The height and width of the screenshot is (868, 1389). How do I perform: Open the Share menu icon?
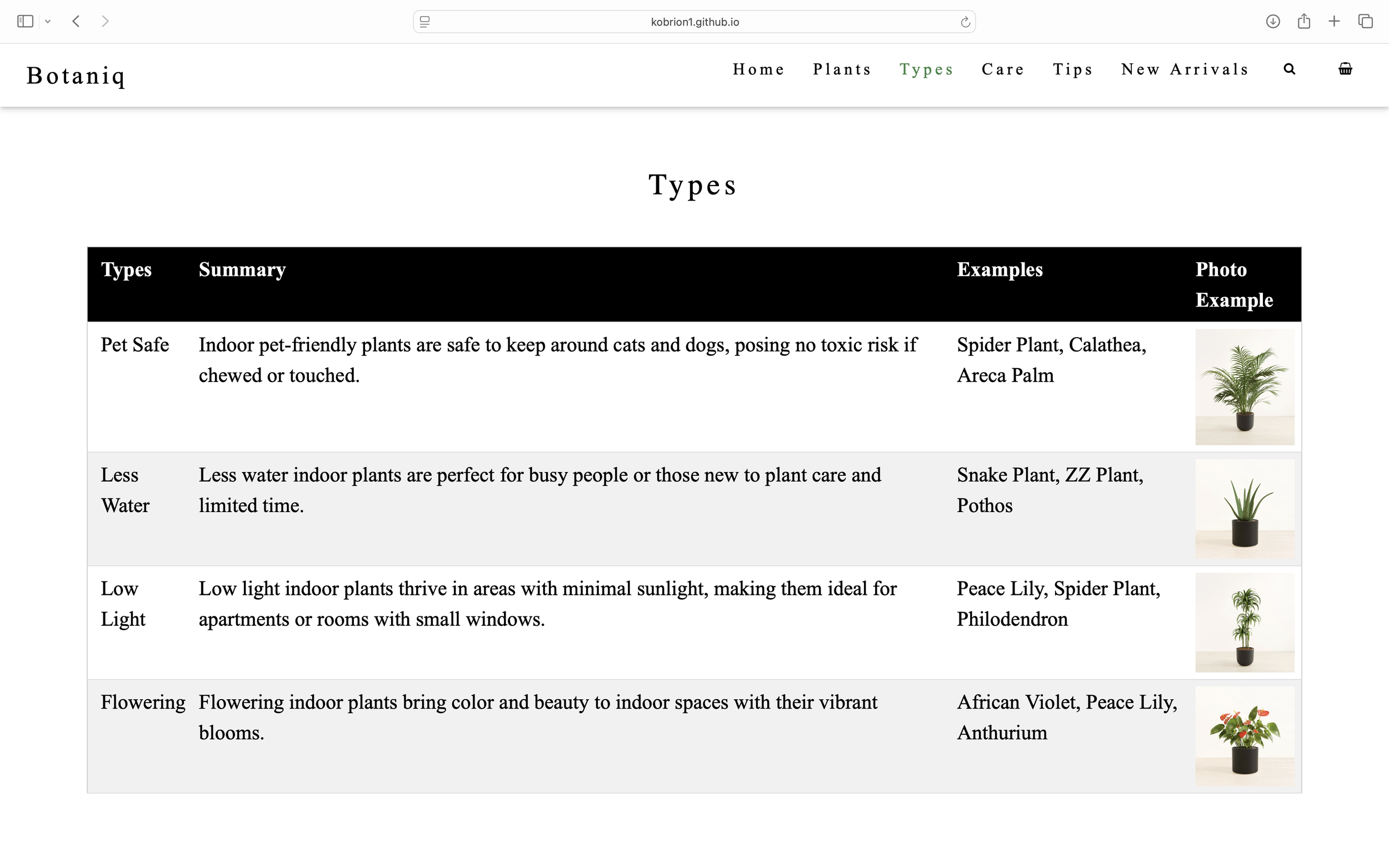pos(1304,21)
